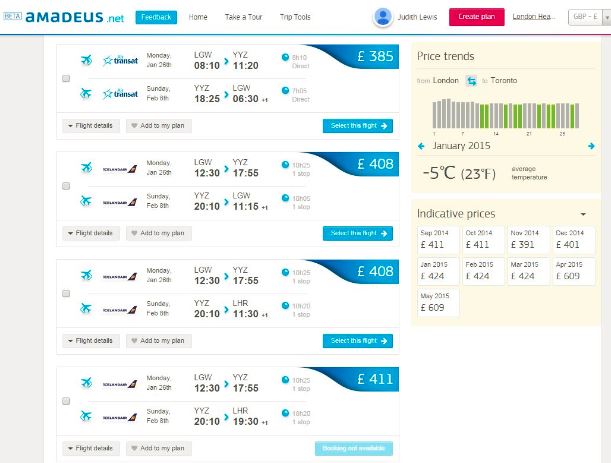Image resolution: width=611 pixels, height=463 pixels.
Task: Go to previous month in Price trends
Action: 421,146
